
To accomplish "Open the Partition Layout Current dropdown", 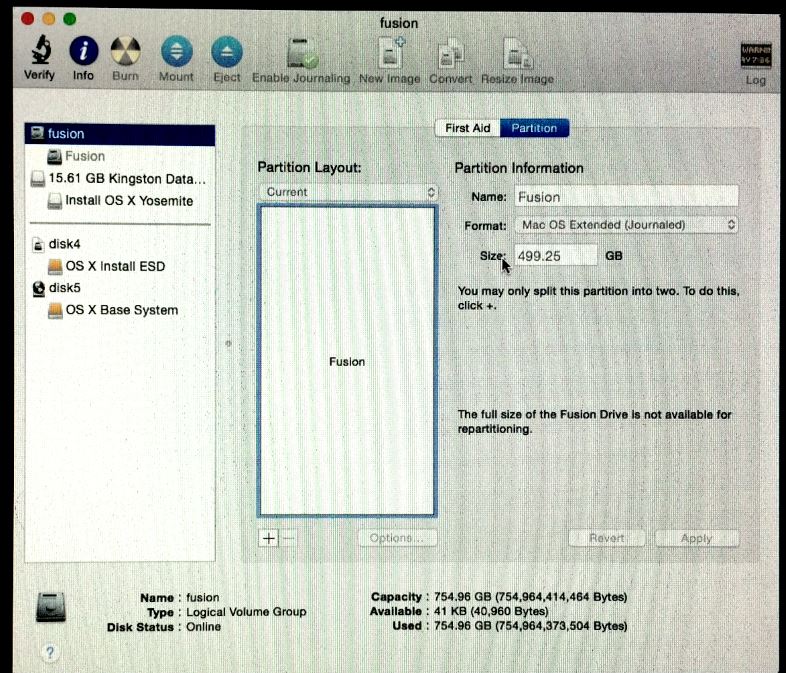I will click(349, 192).
